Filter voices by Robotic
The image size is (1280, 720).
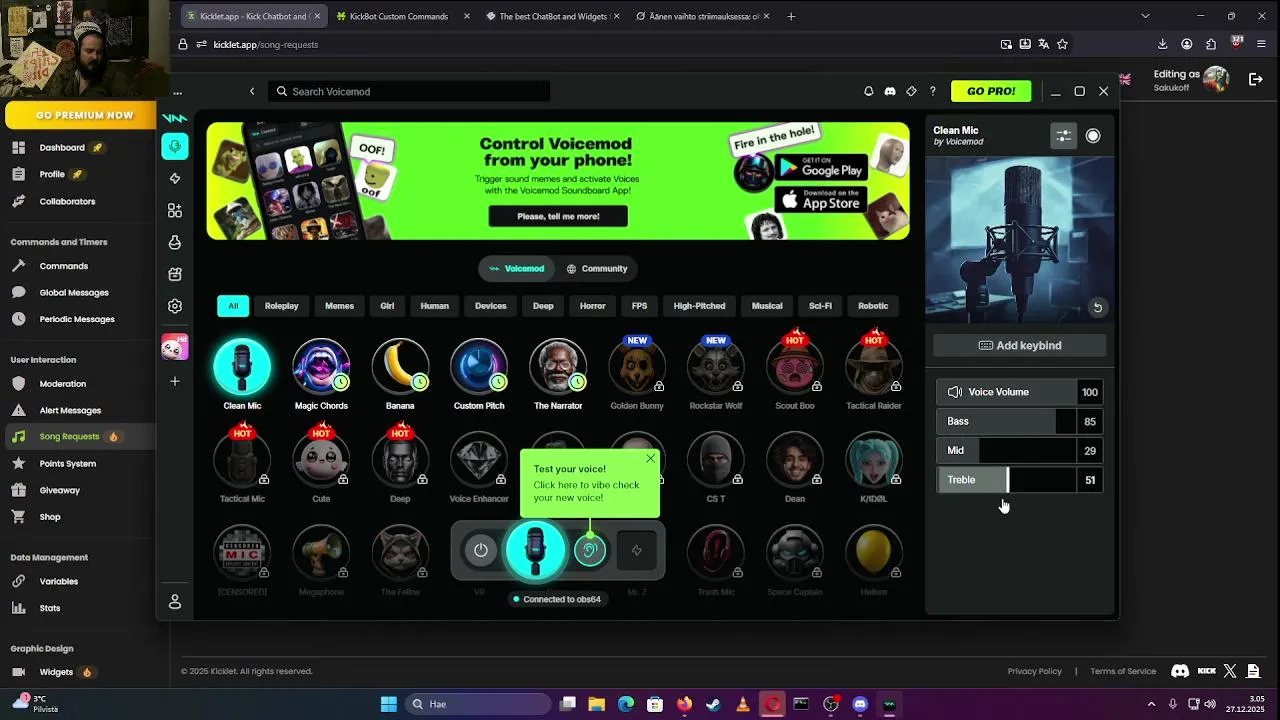coord(873,306)
